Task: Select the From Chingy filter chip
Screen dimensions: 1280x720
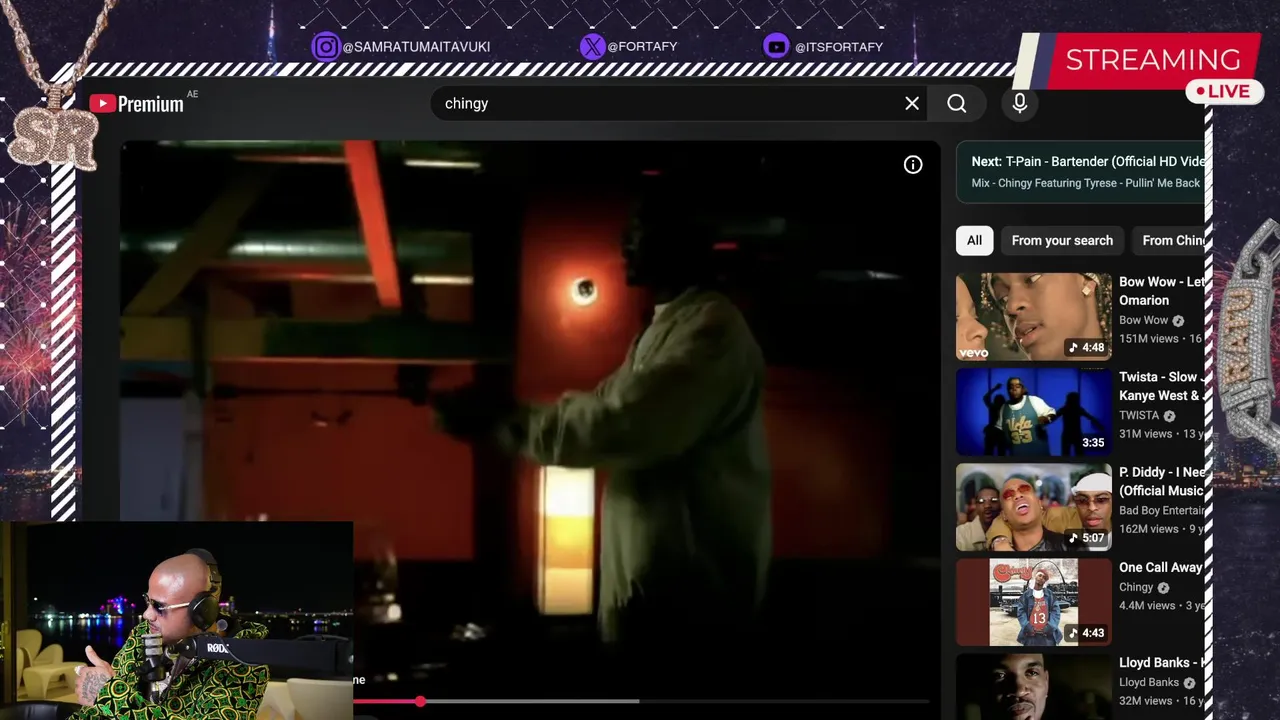Action: pos(1169,240)
